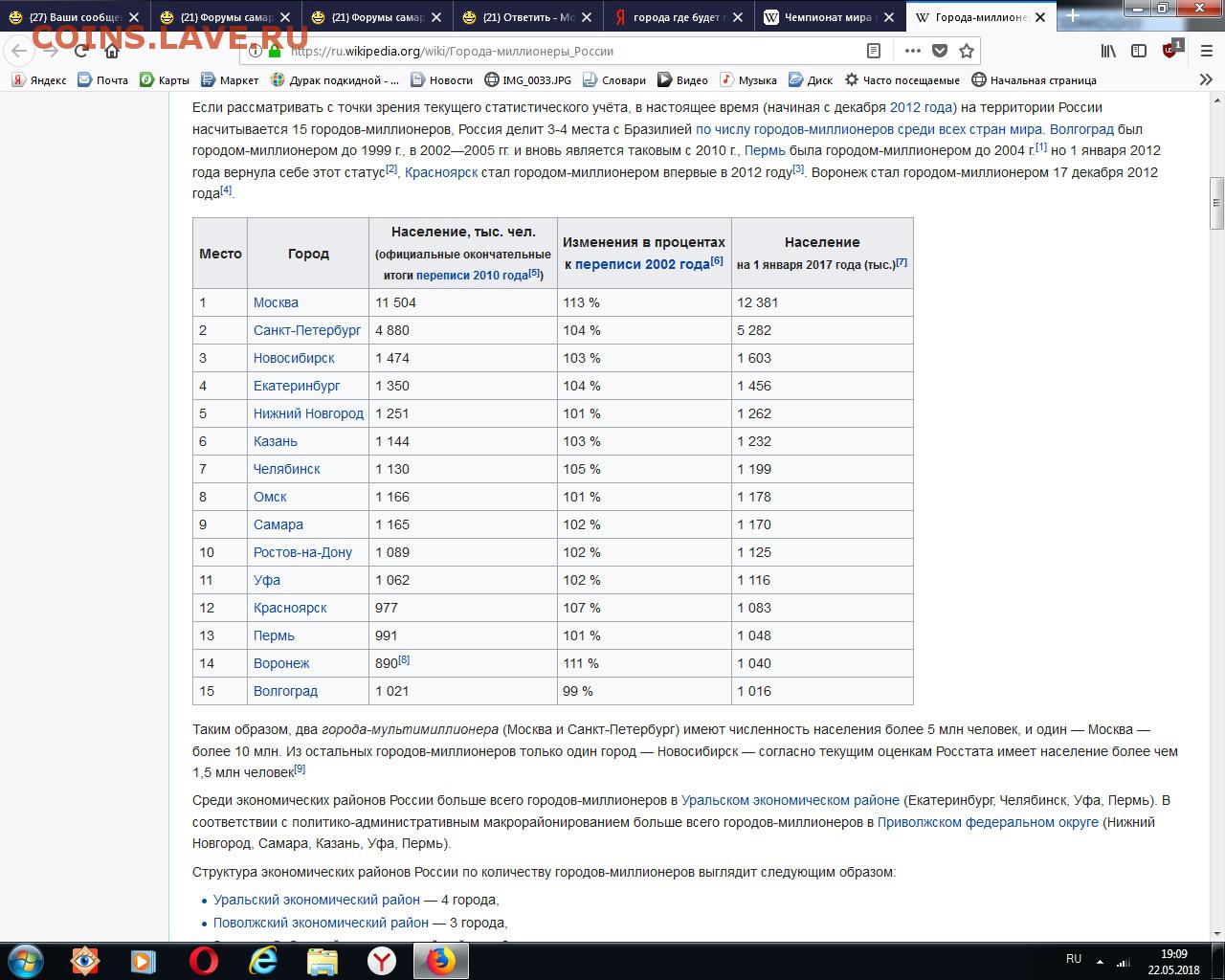The width and height of the screenshot is (1225, 980).
Task: Open the Омск link
Action: click(270, 497)
